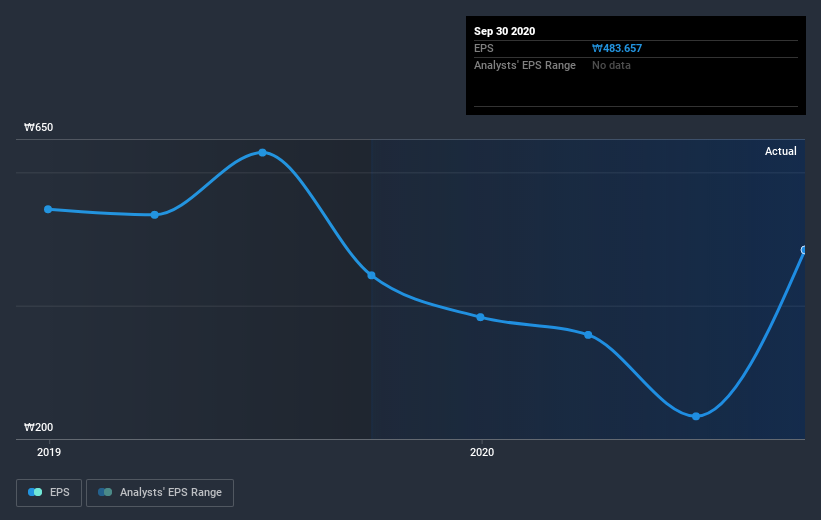The width and height of the screenshot is (821, 520).
Task: Click the 2019 axis label
Action: (49, 452)
